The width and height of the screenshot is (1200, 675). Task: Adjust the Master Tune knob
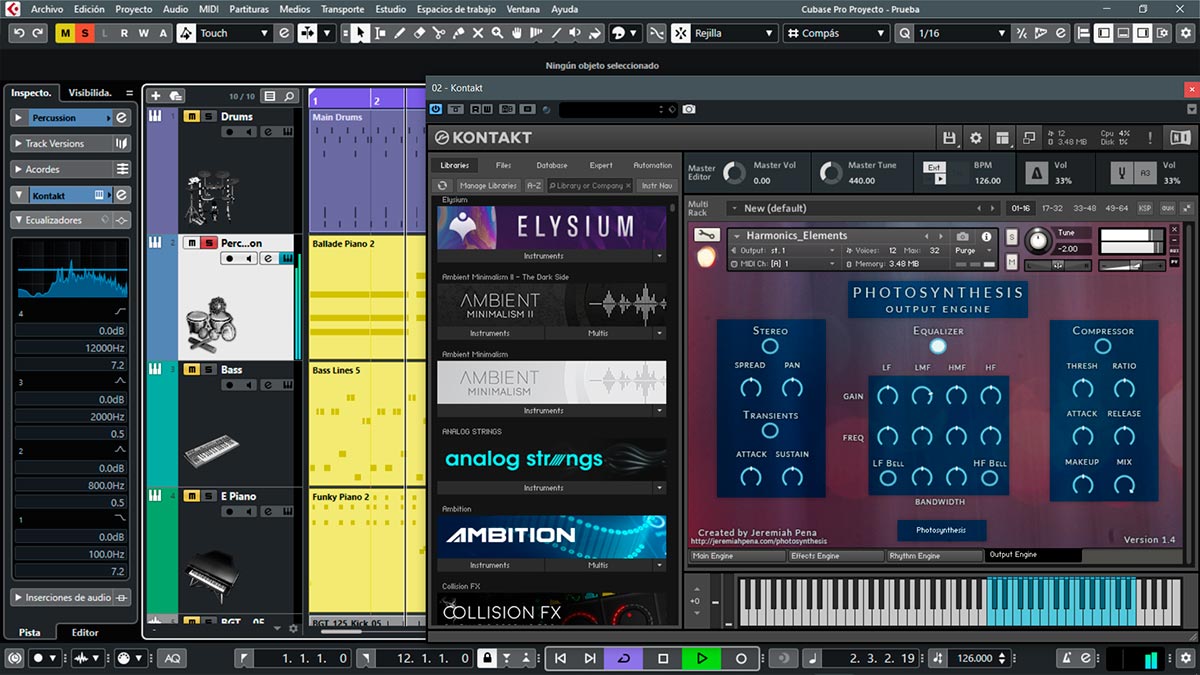830,173
